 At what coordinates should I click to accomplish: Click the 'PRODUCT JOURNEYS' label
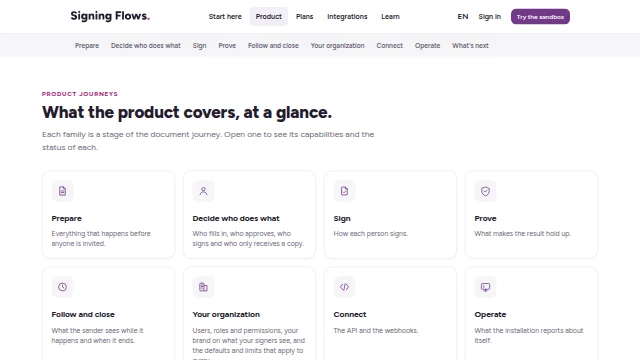(80, 94)
